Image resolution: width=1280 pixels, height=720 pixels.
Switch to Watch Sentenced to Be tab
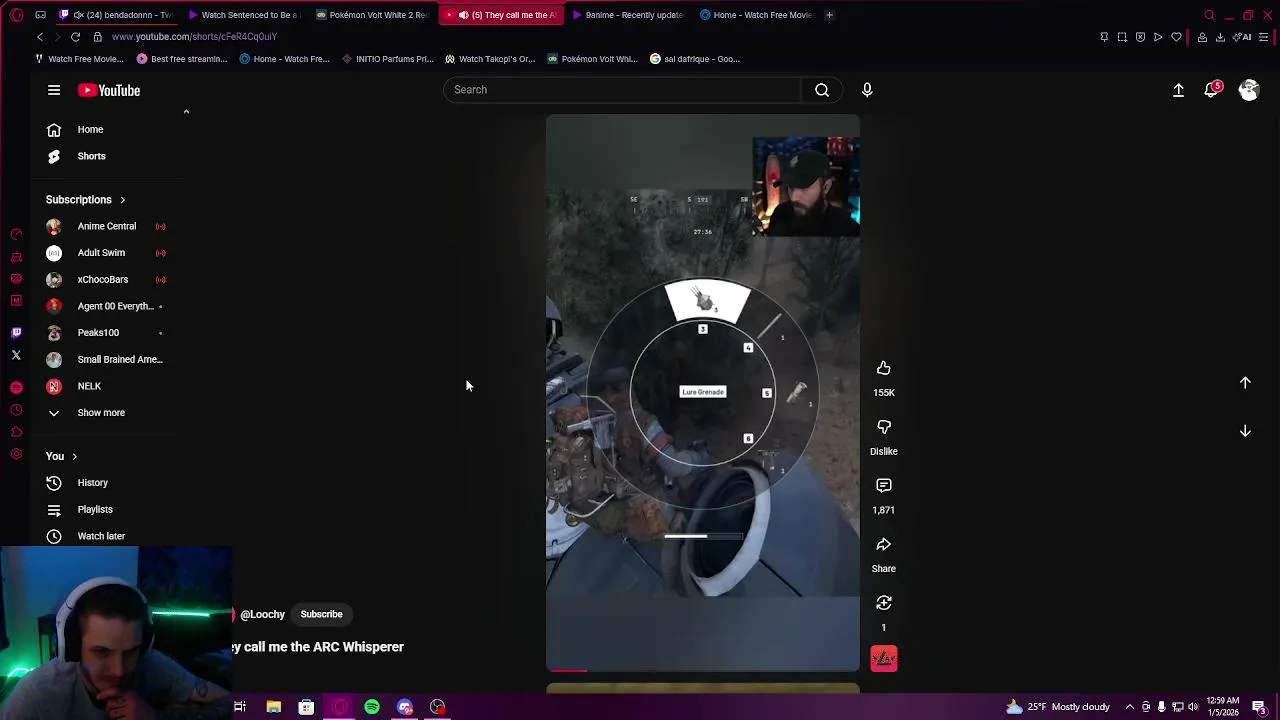coord(243,15)
